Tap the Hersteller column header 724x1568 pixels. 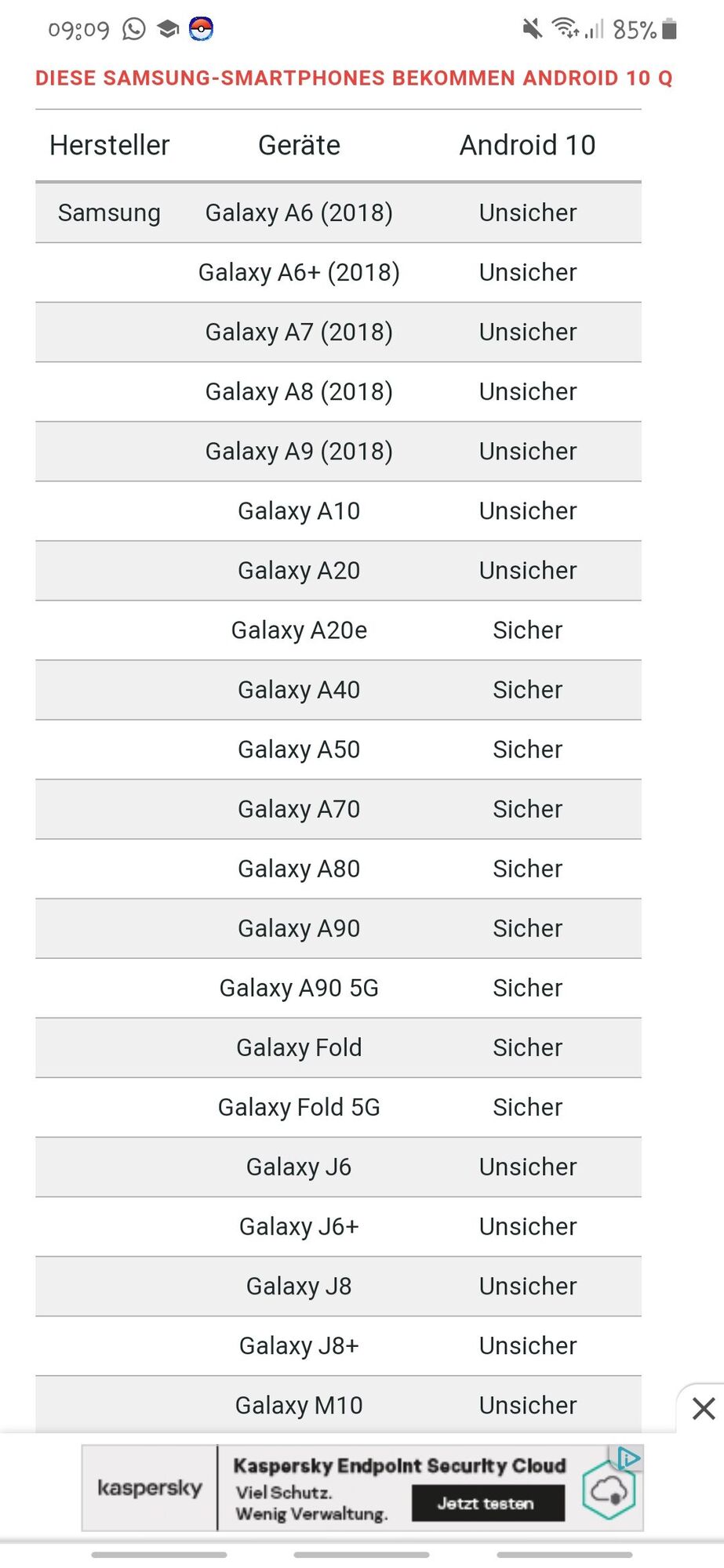[109, 145]
